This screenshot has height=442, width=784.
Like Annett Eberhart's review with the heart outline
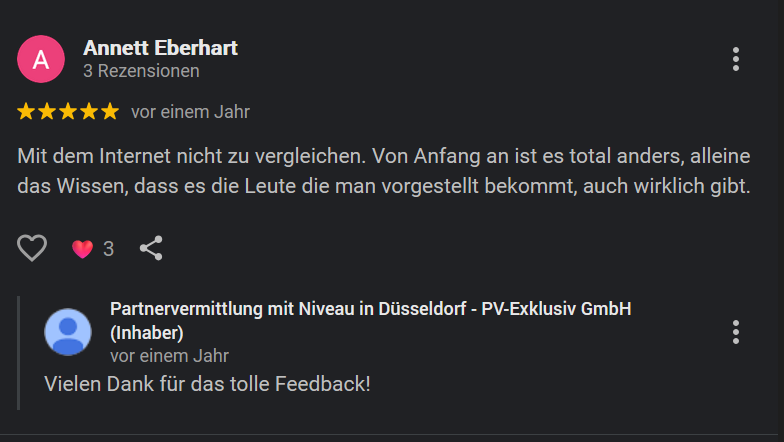(32, 248)
